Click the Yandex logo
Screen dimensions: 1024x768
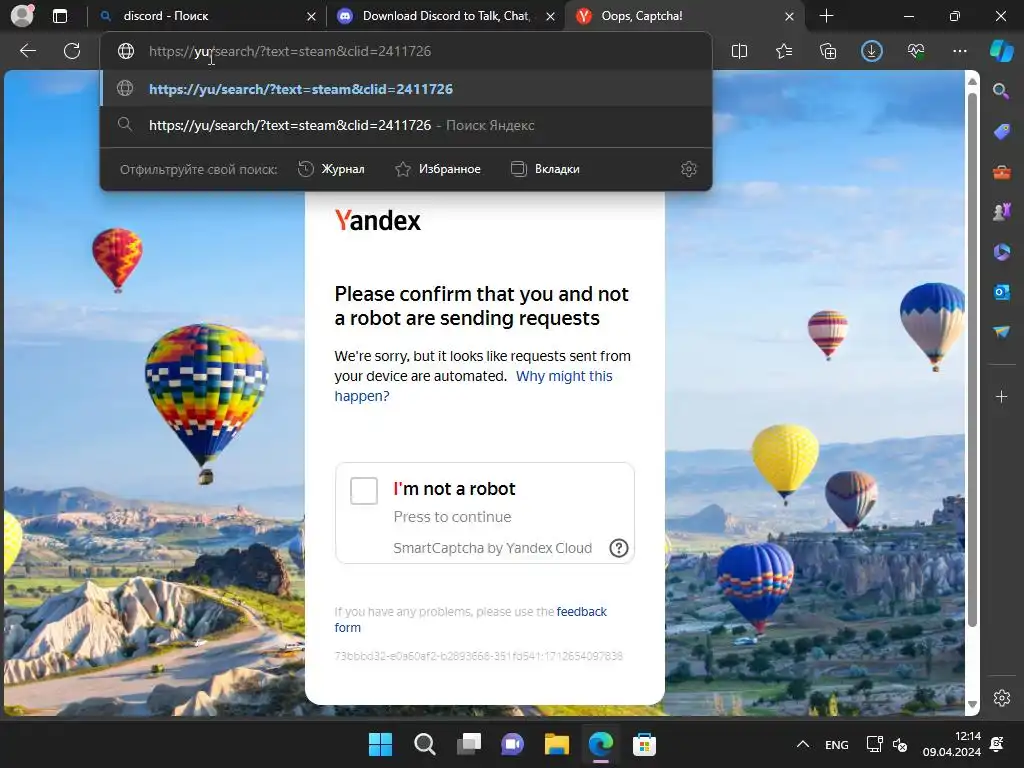(x=377, y=221)
